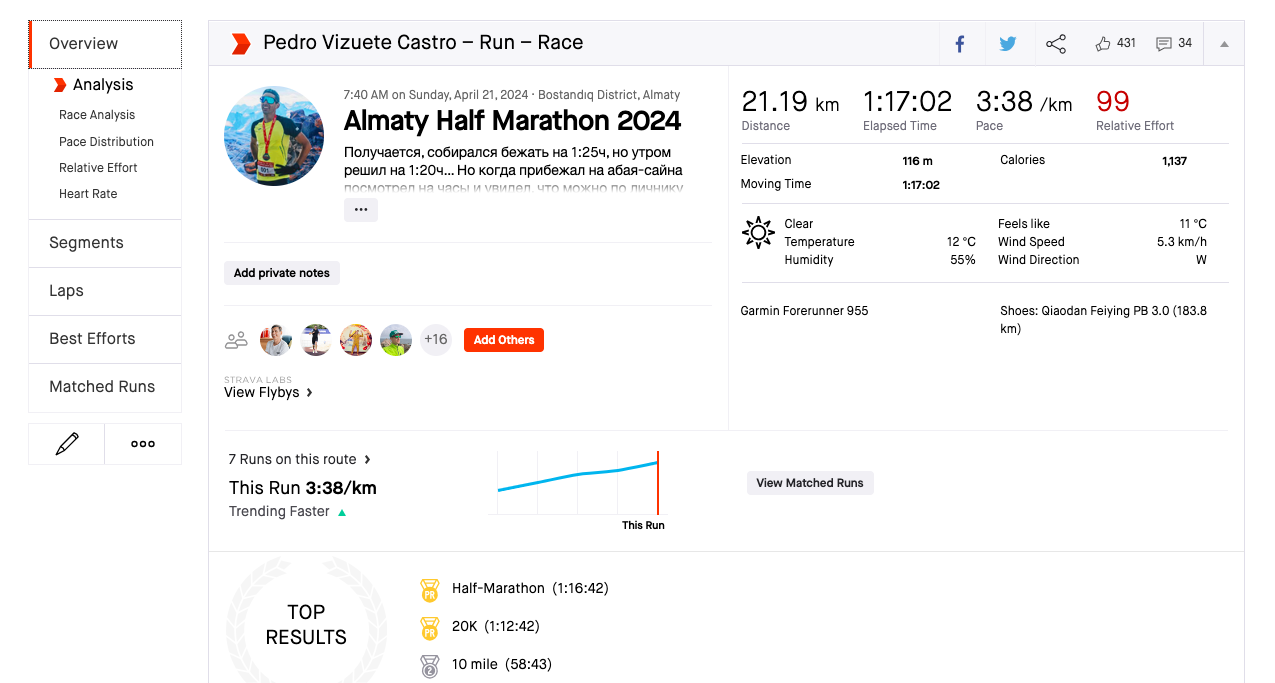
Task: Expand 7 Runs on this route
Action: click(300, 459)
